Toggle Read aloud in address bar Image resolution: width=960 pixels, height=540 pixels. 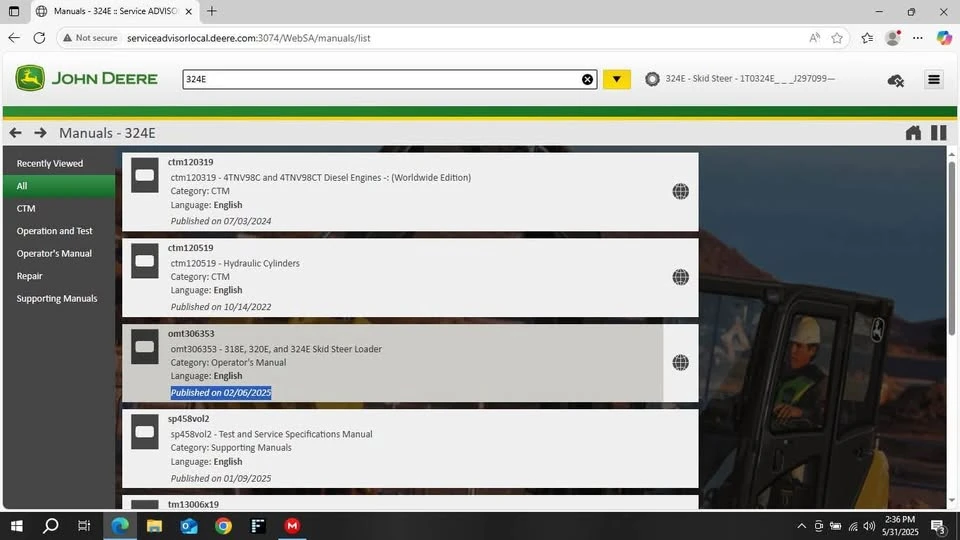tap(814, 38)
